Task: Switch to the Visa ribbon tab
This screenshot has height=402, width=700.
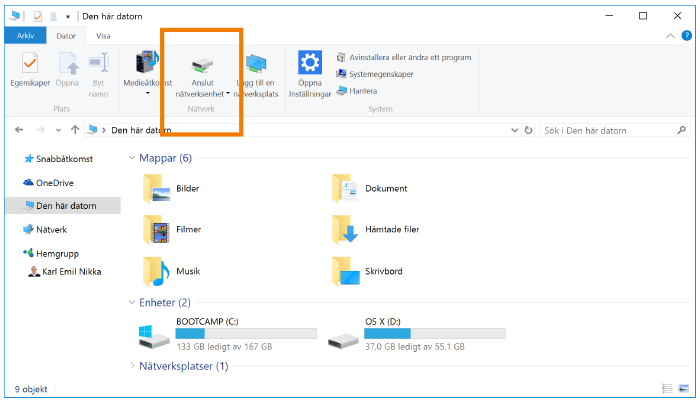Action: tap(102, 36)
